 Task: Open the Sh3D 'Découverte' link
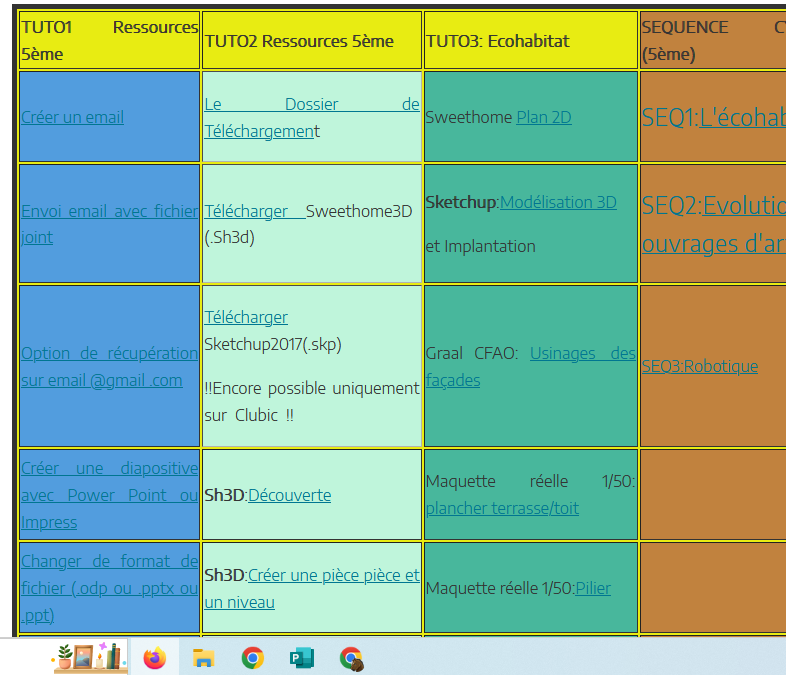[289, 495]
